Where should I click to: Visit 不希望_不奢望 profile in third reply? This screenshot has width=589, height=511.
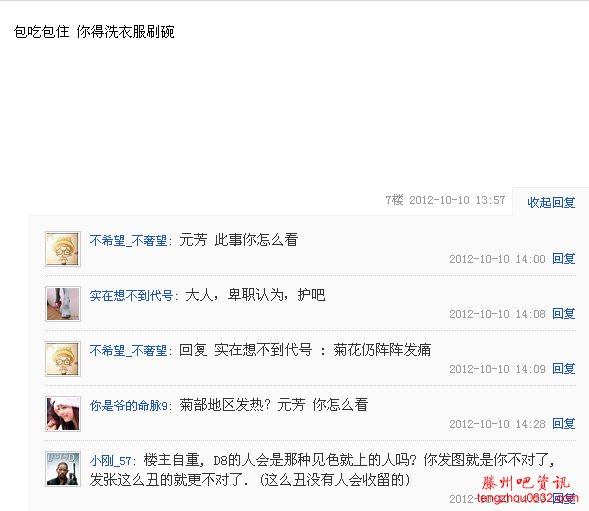click(x=128, y=350)
